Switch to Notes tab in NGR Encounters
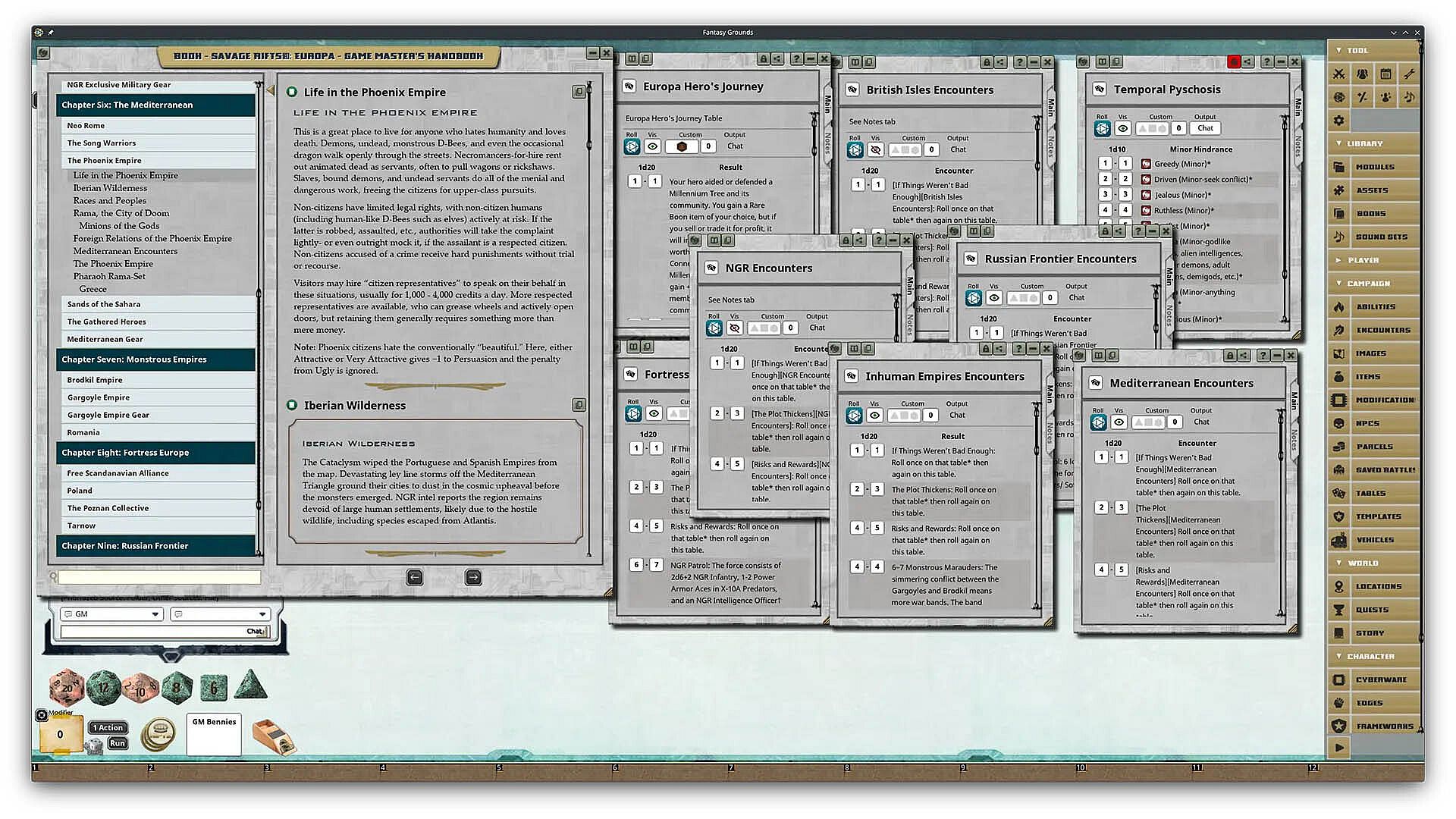 [x=909, y=325]
